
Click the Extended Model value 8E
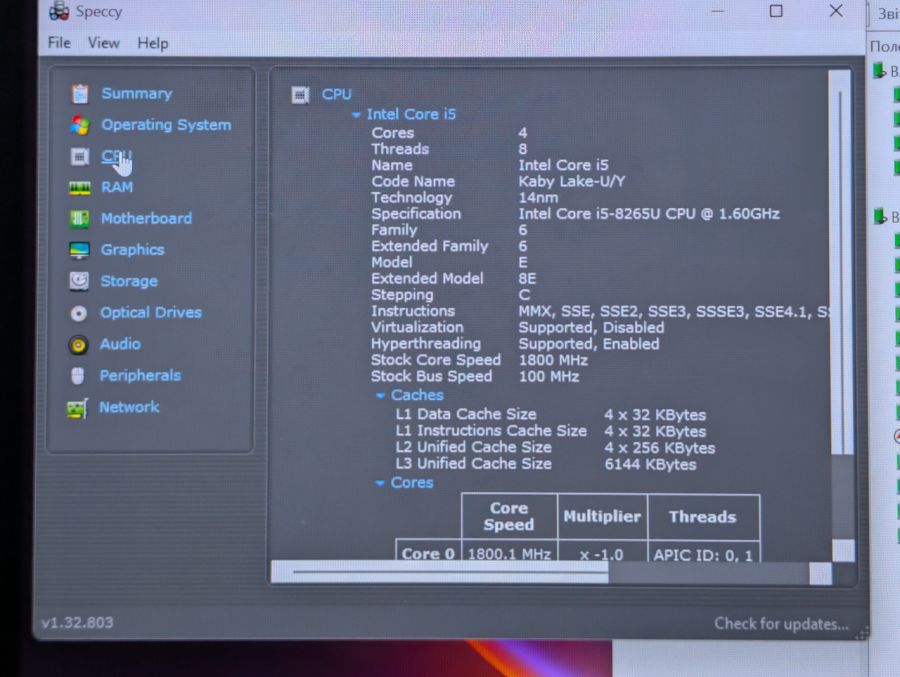[527, 279]
